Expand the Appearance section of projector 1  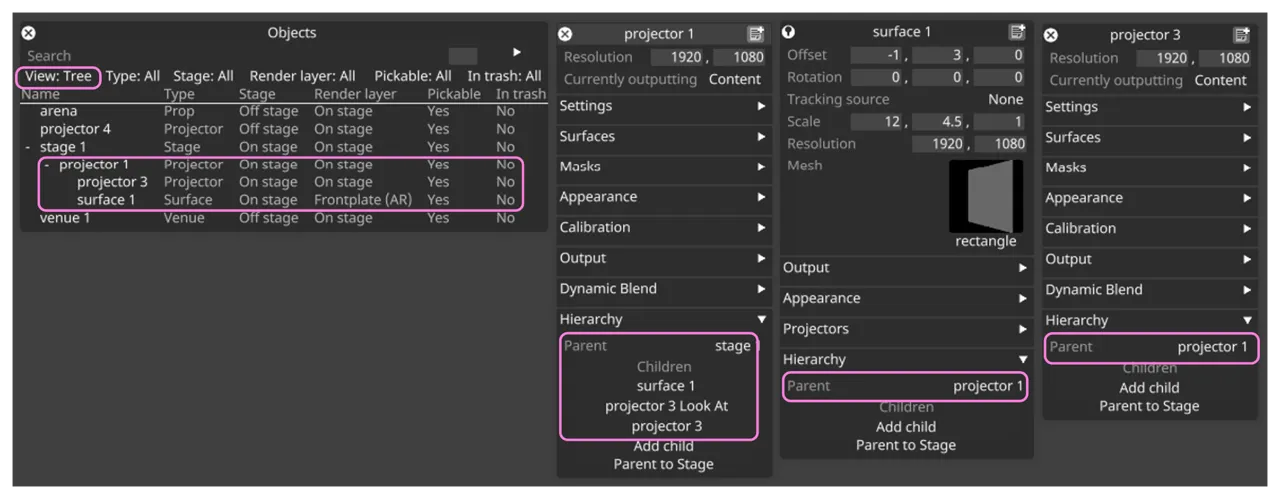tap(664, 197)
